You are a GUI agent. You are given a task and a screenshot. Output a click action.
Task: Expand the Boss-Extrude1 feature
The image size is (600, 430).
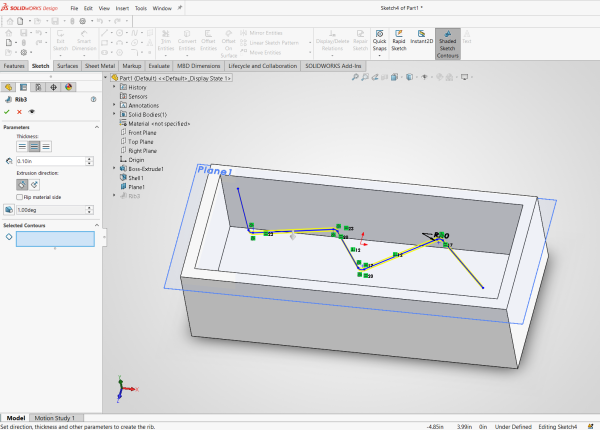114,168
